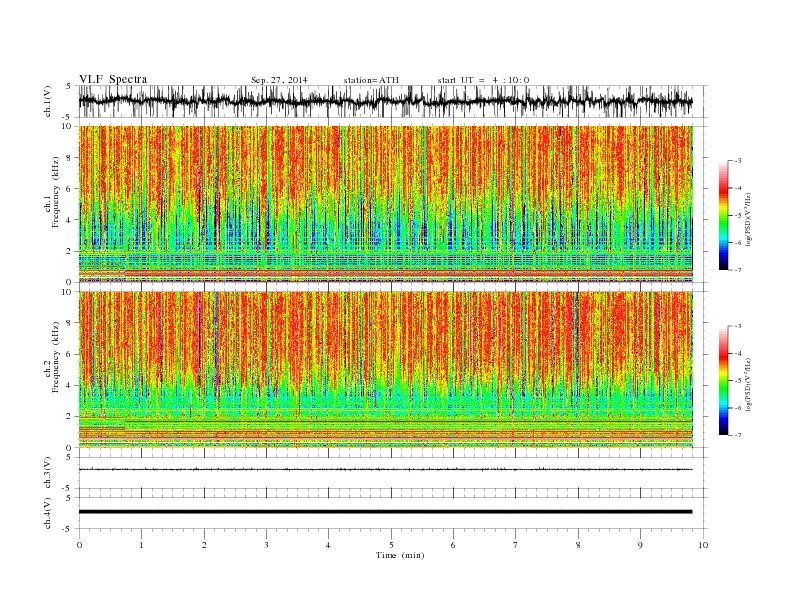Click the time axis tick label '9'
792x612 pixels.
point(640,545)
